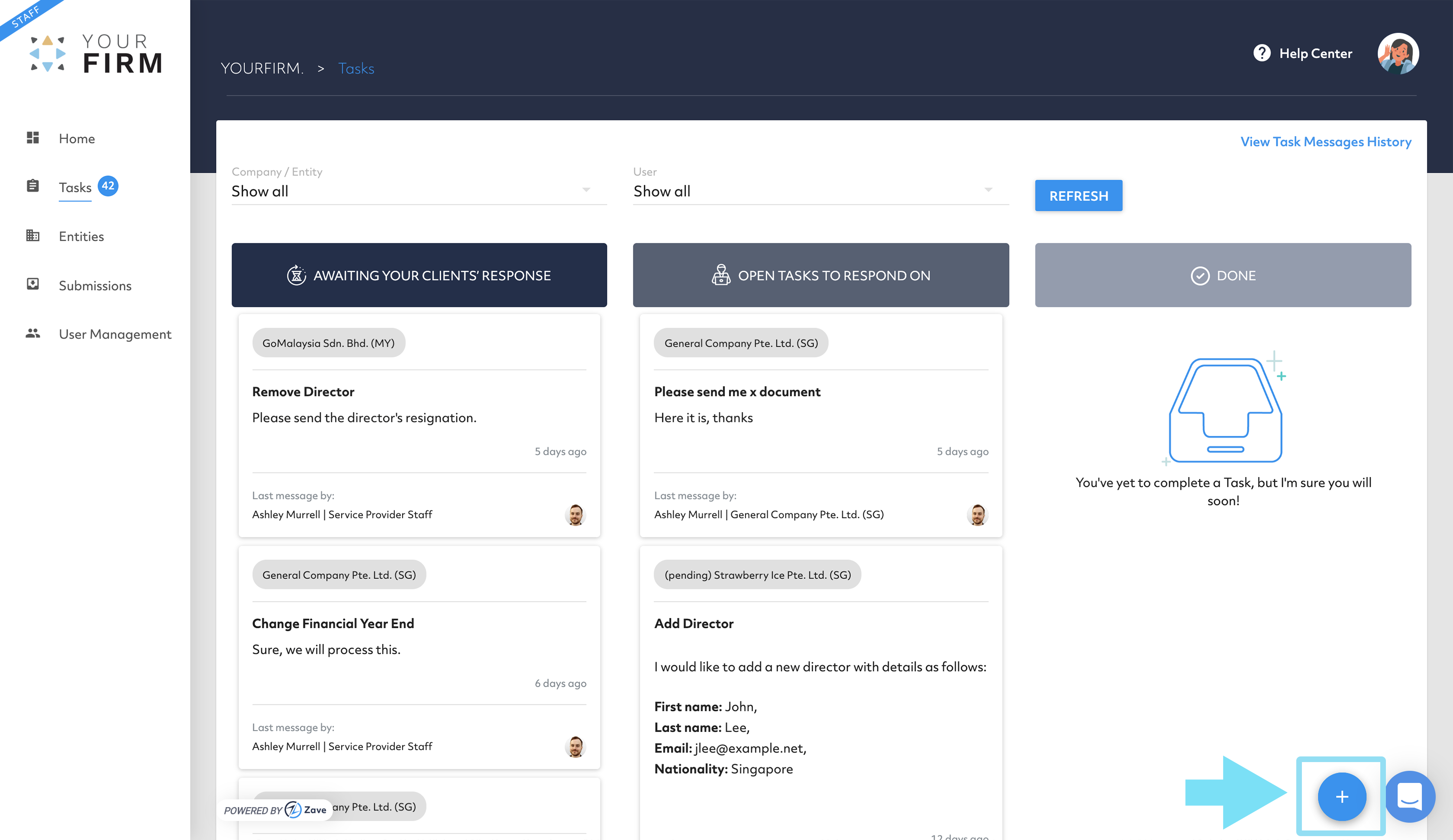
Task: Open the Add Director task
Action: (x=694, y=623)
